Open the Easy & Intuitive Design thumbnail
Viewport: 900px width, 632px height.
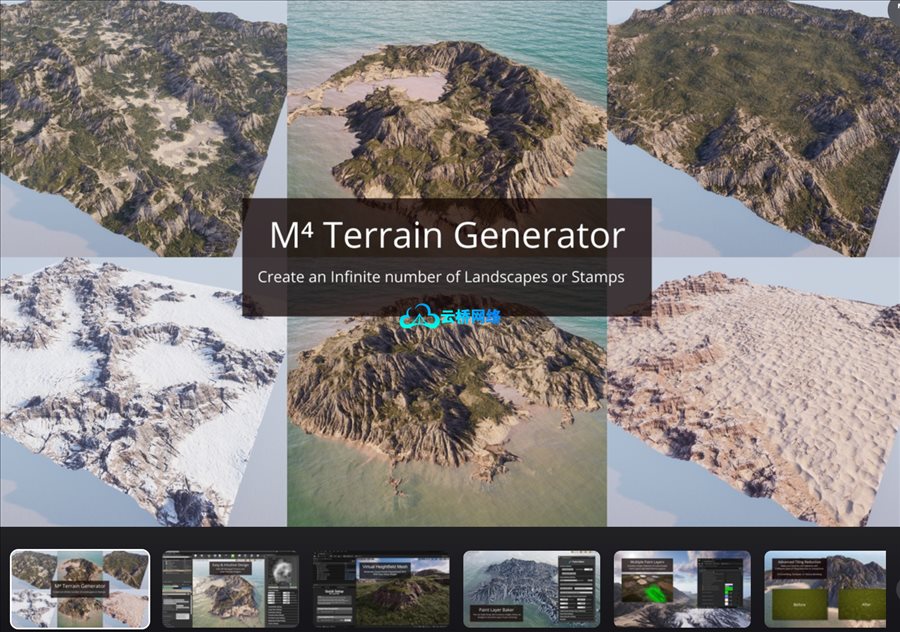[x=231, y=589]
